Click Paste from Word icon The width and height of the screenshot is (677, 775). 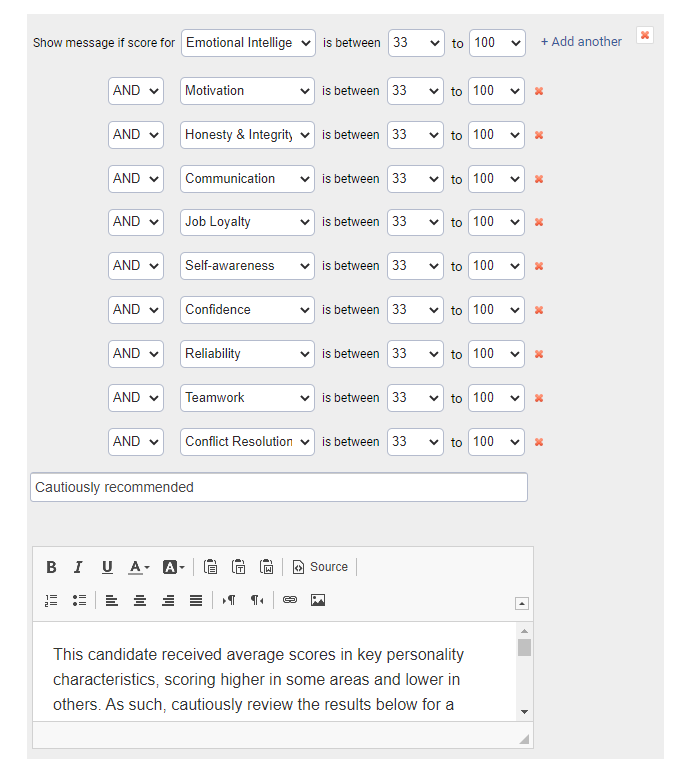(267, 567)
